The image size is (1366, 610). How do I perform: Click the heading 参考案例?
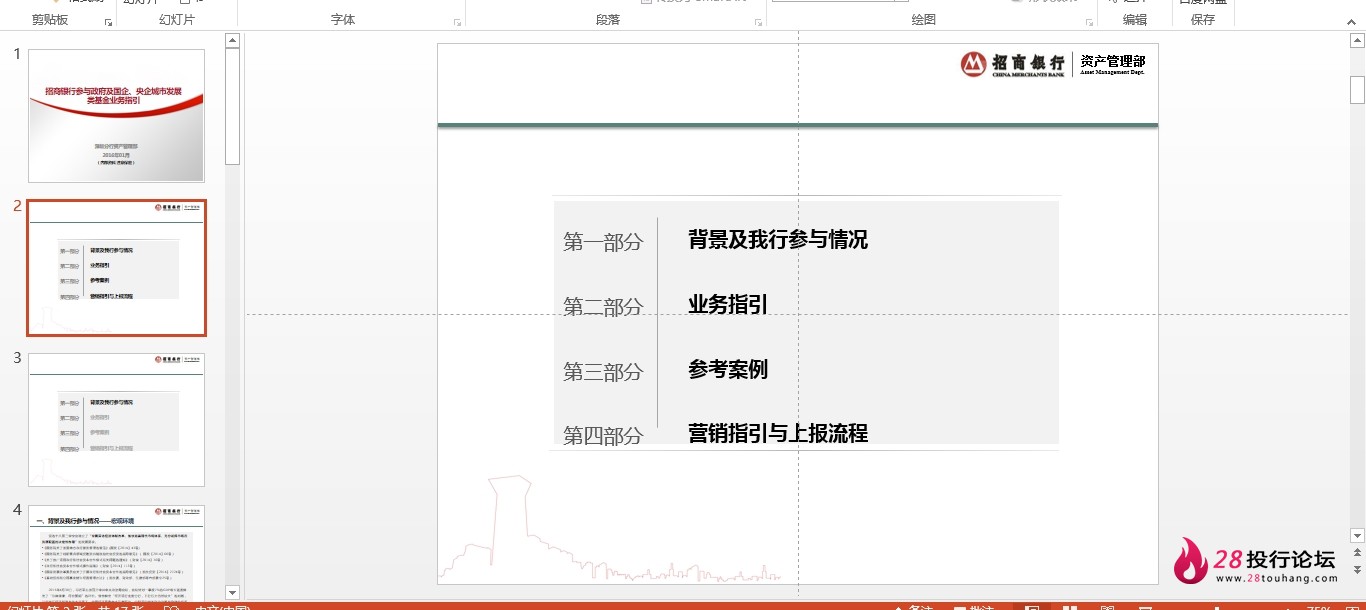point(728,369)
